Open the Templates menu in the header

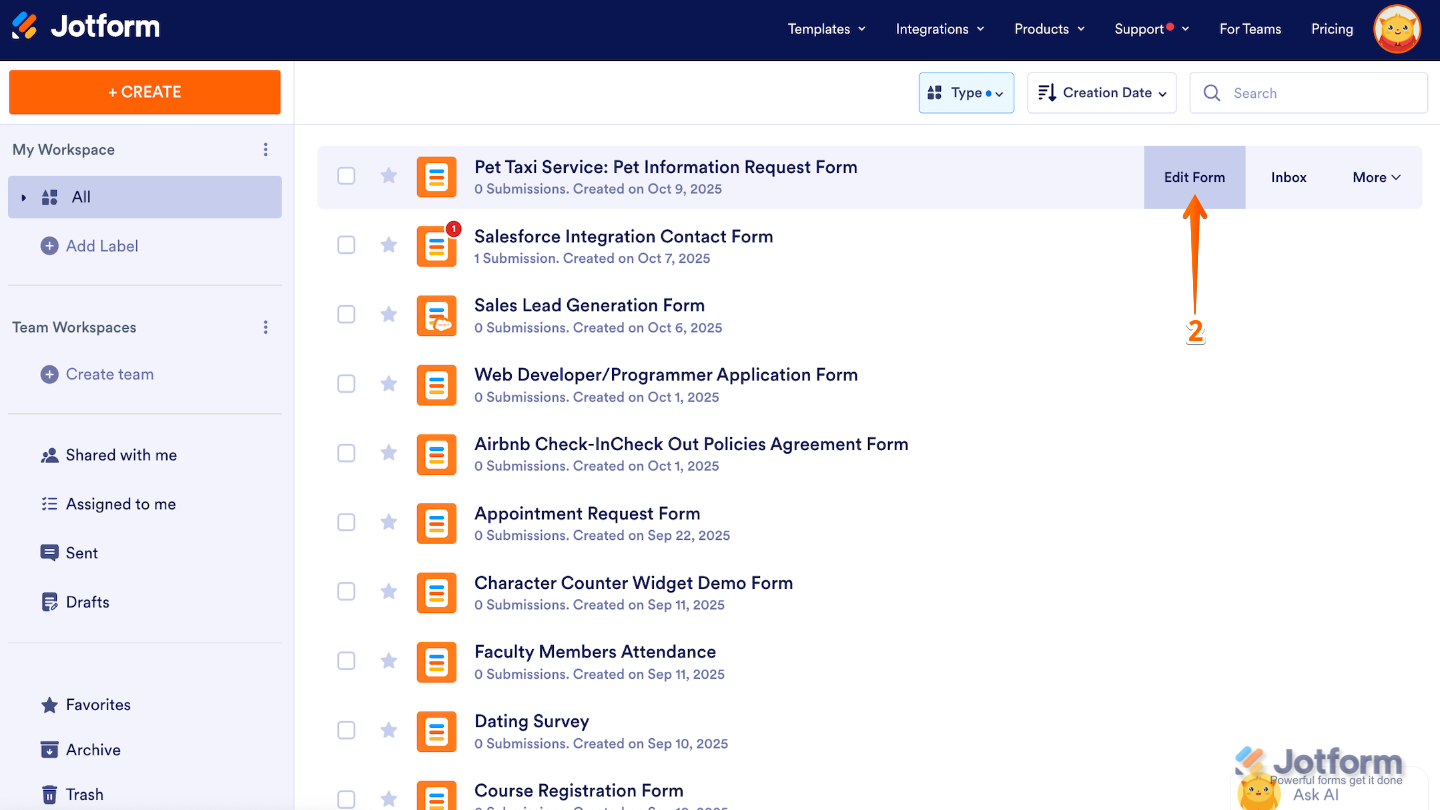(x=826, y=29)
